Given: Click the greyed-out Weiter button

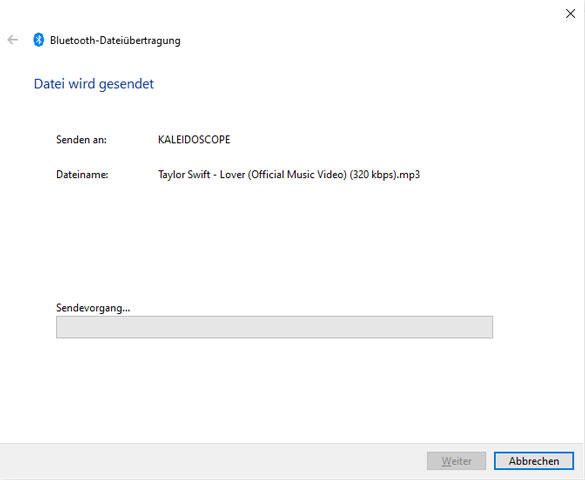Looking at the screenshot, I should (x=456, y=461).
